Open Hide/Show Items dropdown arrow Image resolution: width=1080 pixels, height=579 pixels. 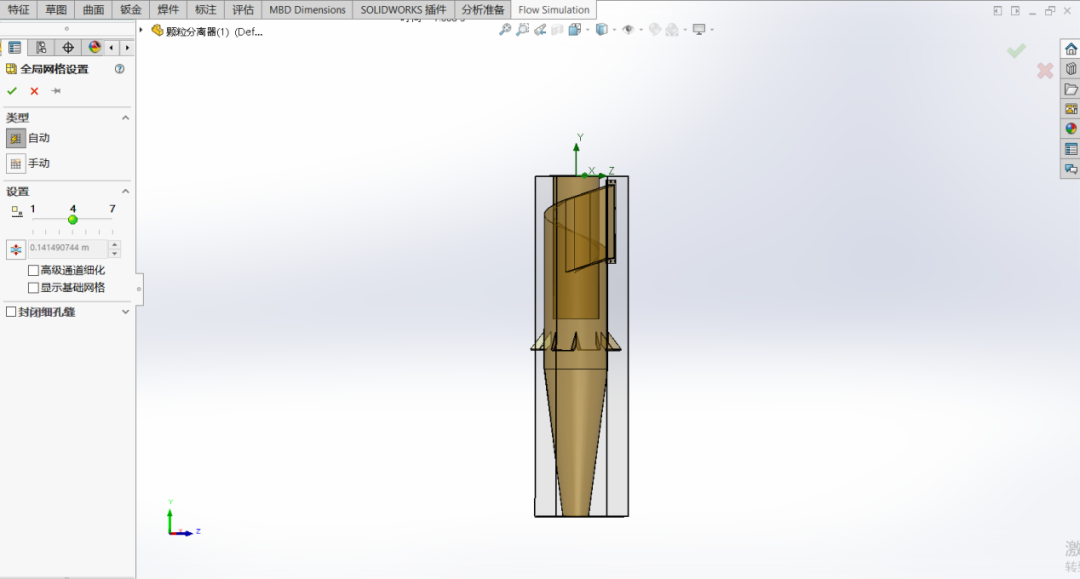coord(641,30)
